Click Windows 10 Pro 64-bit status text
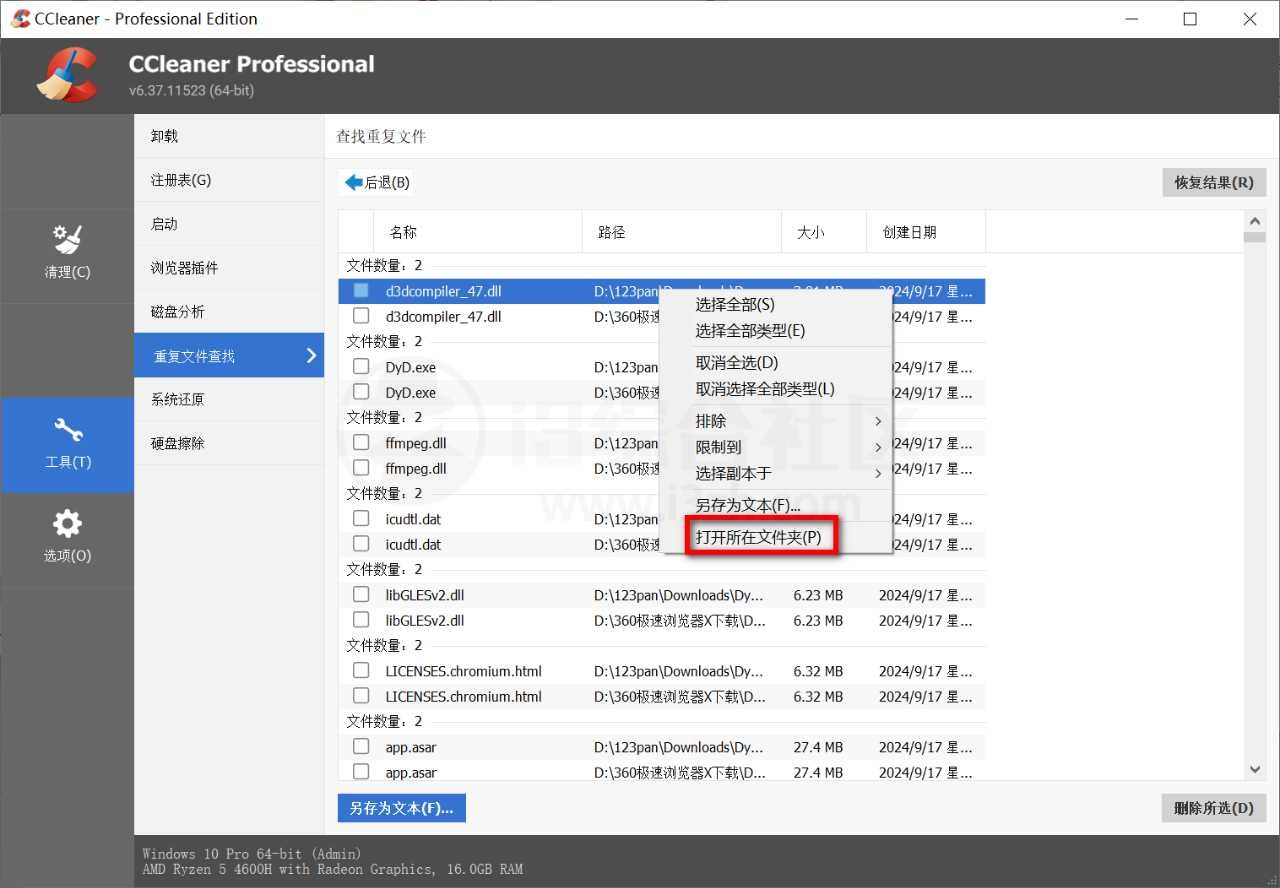Viewport: 1280px width, 888px height. (x=252, y=854)
